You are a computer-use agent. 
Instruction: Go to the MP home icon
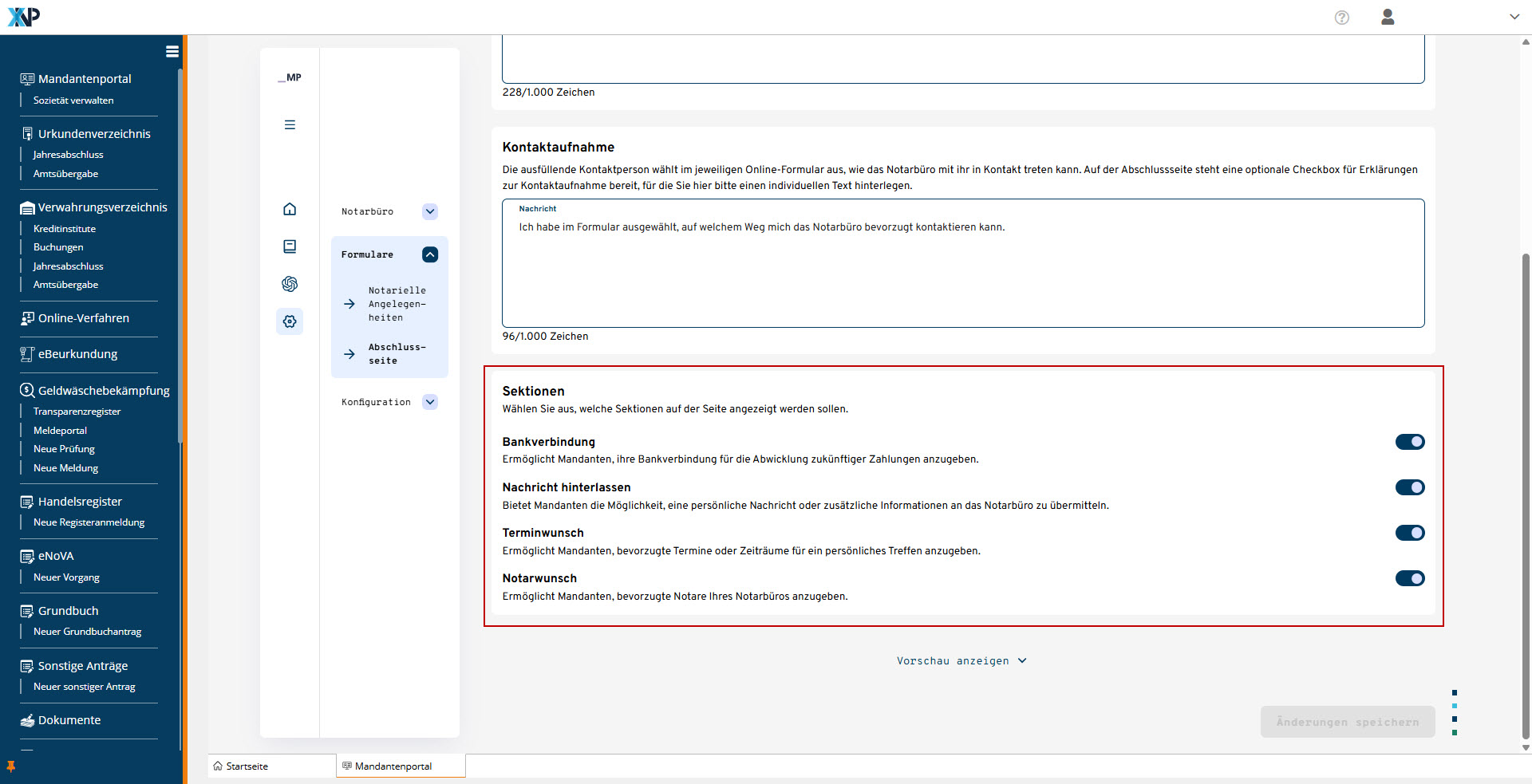(x=290, y=209)
